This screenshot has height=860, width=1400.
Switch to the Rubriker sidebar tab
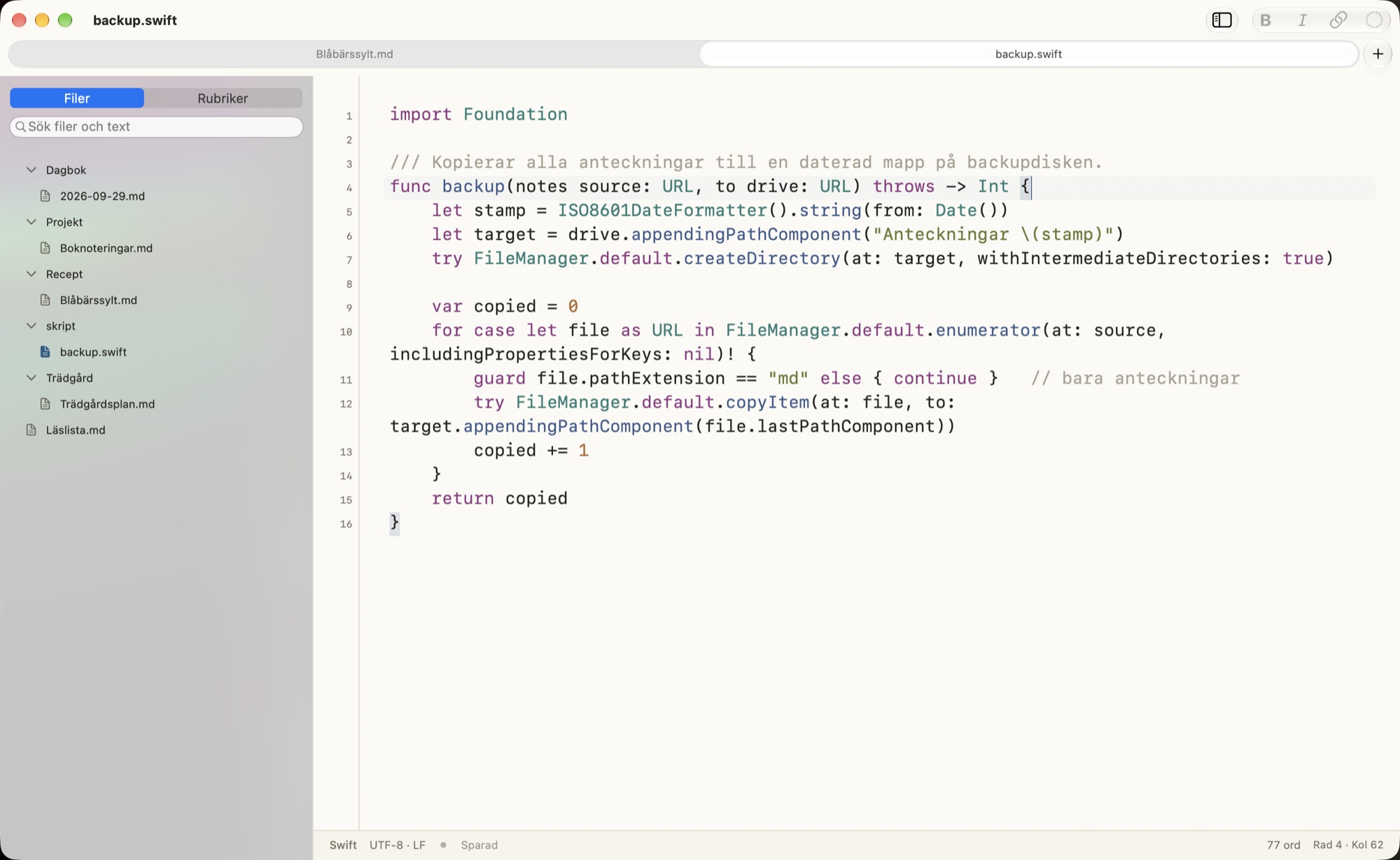pos(223,98)
